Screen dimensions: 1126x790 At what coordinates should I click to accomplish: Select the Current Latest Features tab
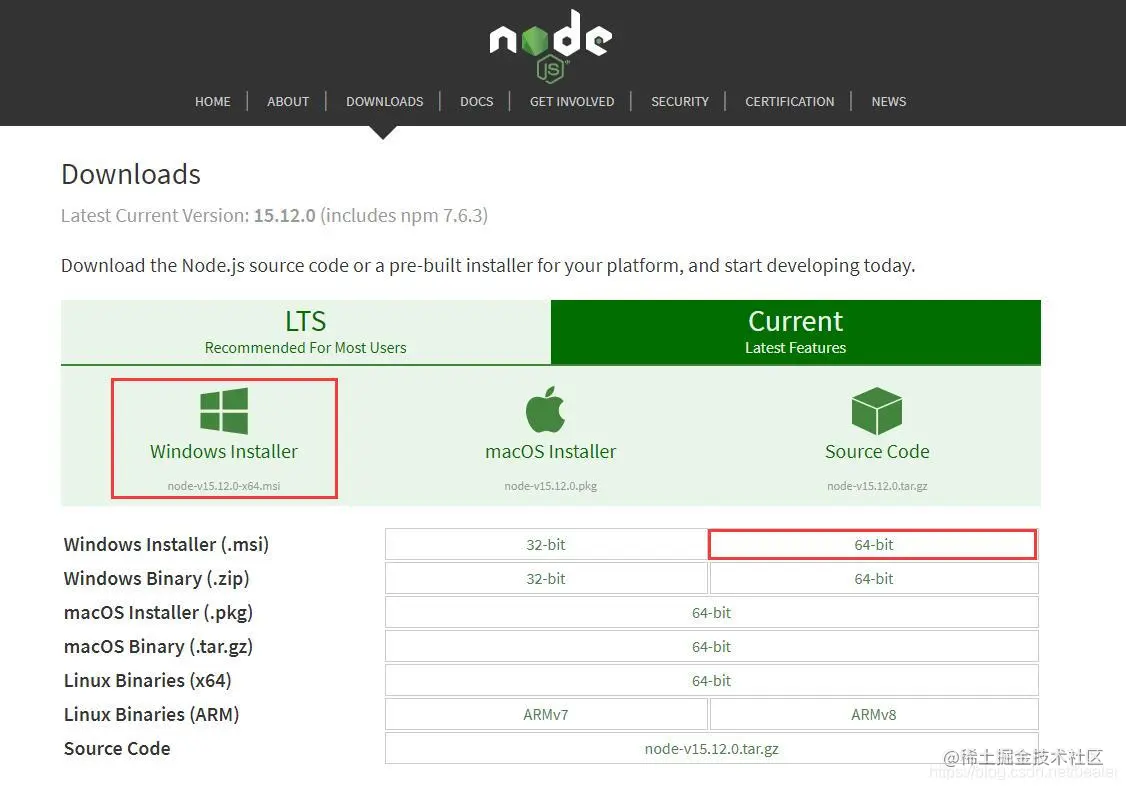(796, 333)
